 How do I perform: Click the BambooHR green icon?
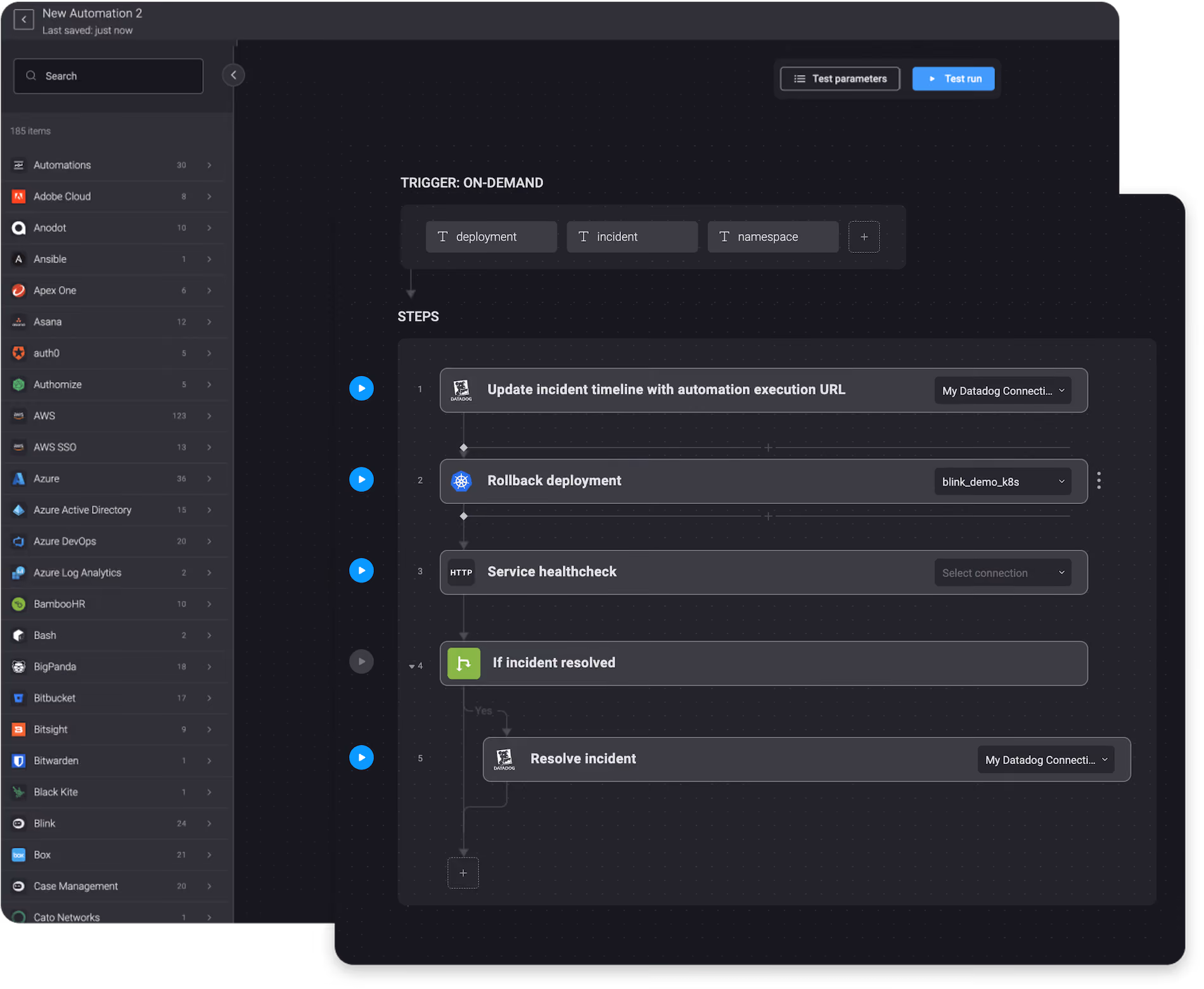click(19, 604)
